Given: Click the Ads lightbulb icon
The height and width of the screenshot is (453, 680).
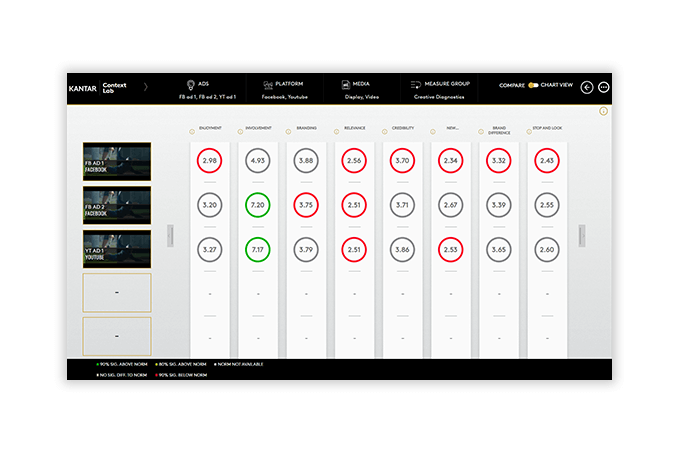Looking at the screenshot, I should 190,85.
